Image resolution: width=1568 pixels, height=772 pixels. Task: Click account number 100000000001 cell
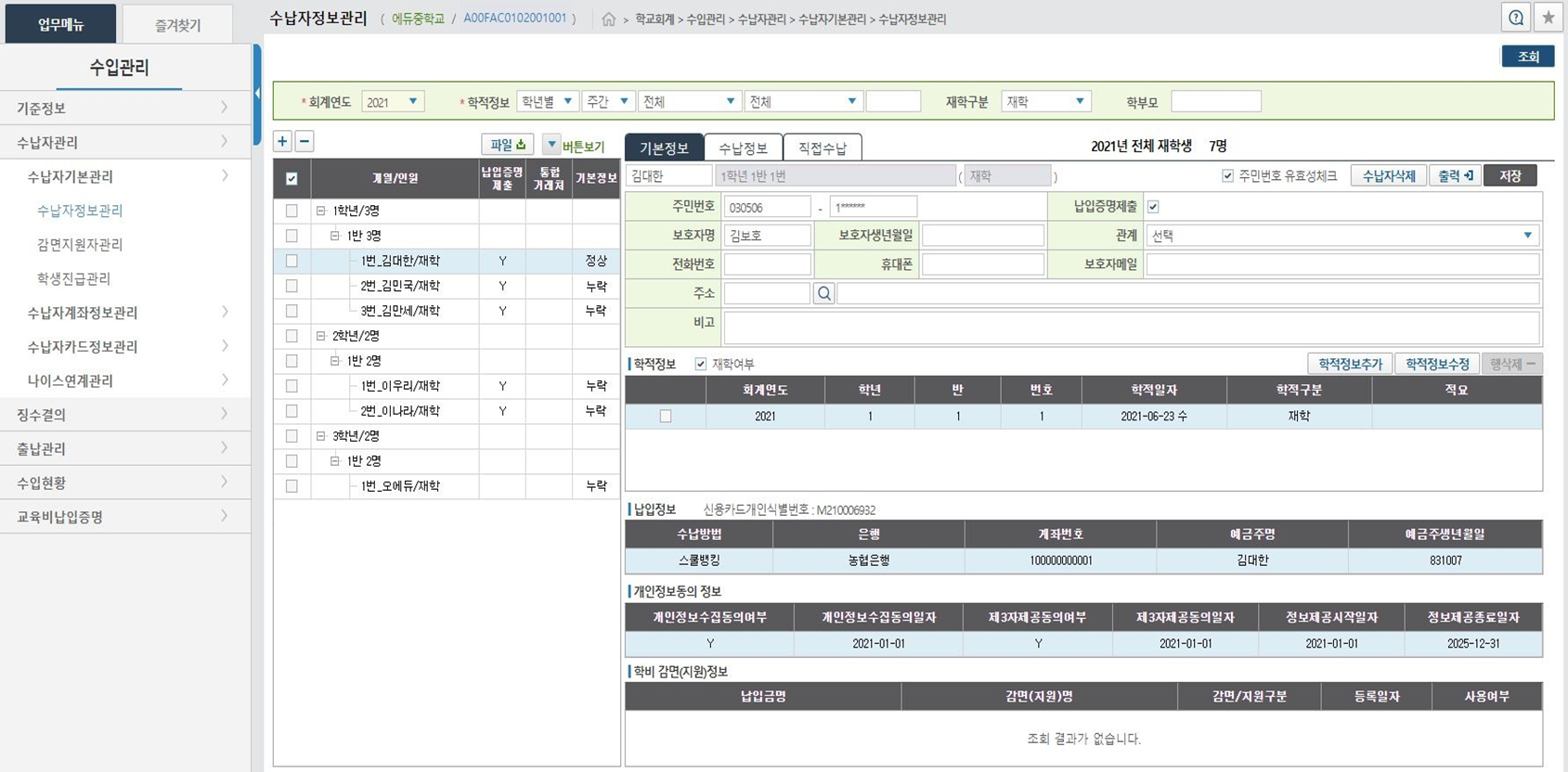1060,561
